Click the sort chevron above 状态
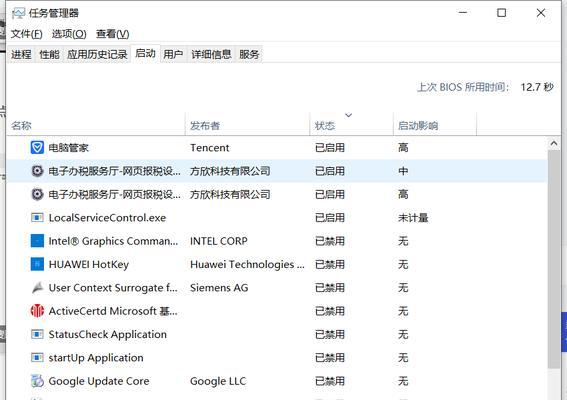Viewport: 567px width, 400px height. 349,115
